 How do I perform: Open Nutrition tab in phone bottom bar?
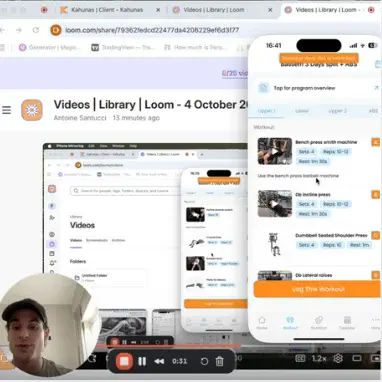(319, 323)
